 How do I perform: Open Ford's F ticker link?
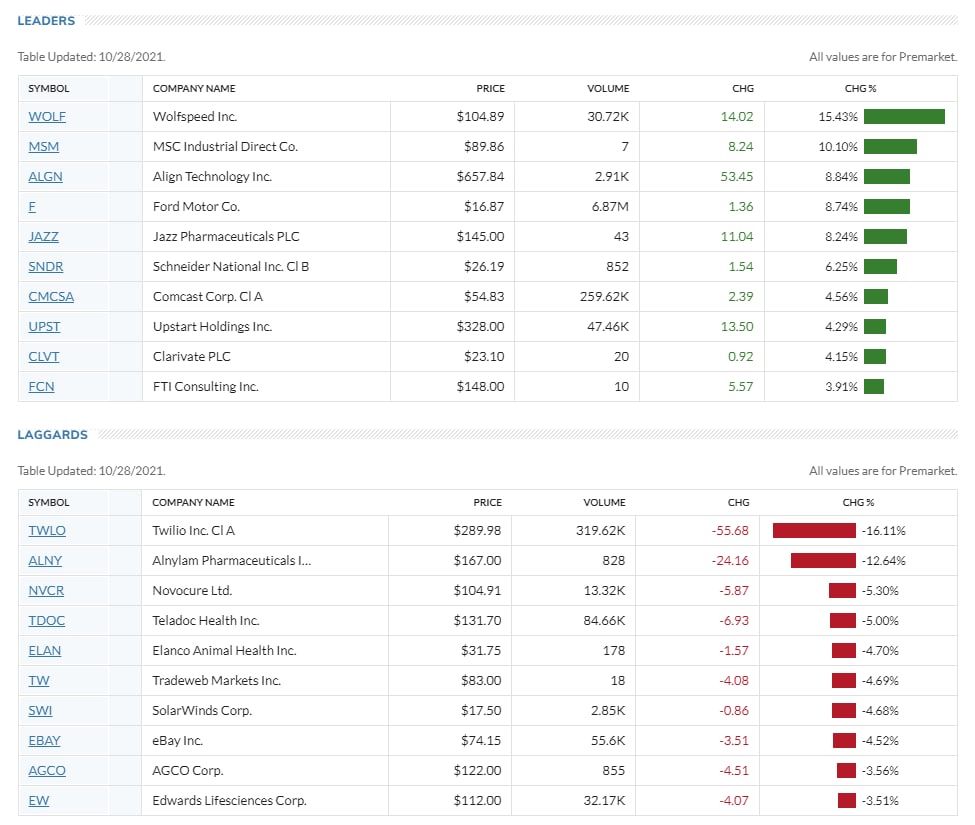click(x=32, y=206)
